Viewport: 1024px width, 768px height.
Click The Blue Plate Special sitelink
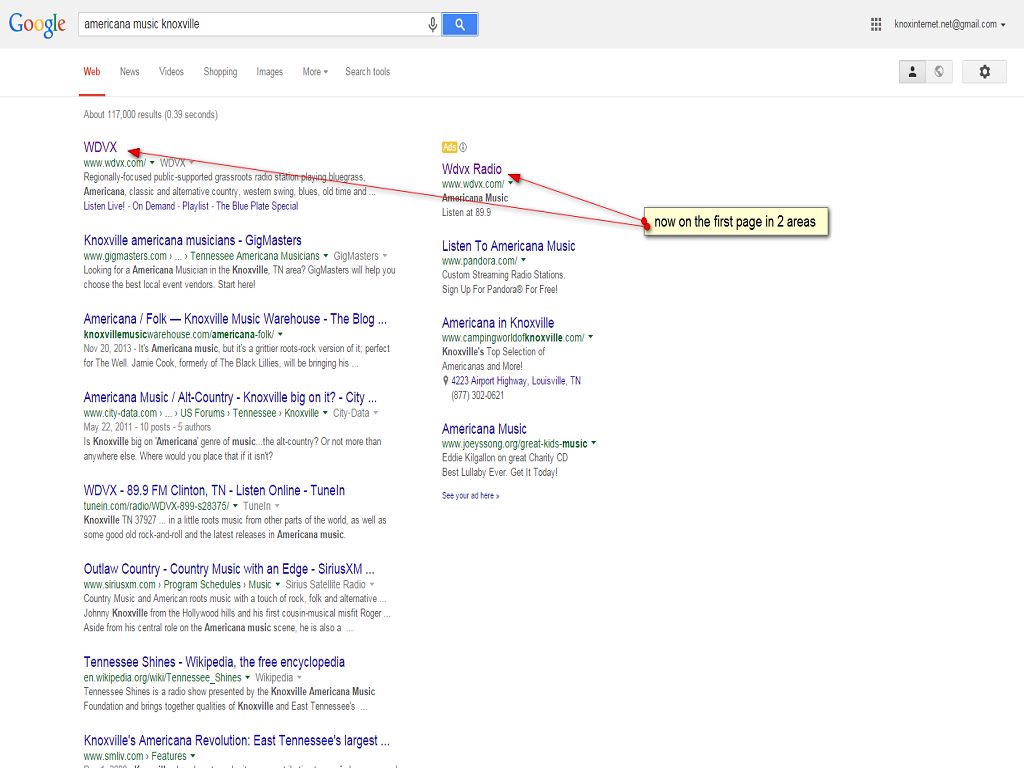coord(257,206)
